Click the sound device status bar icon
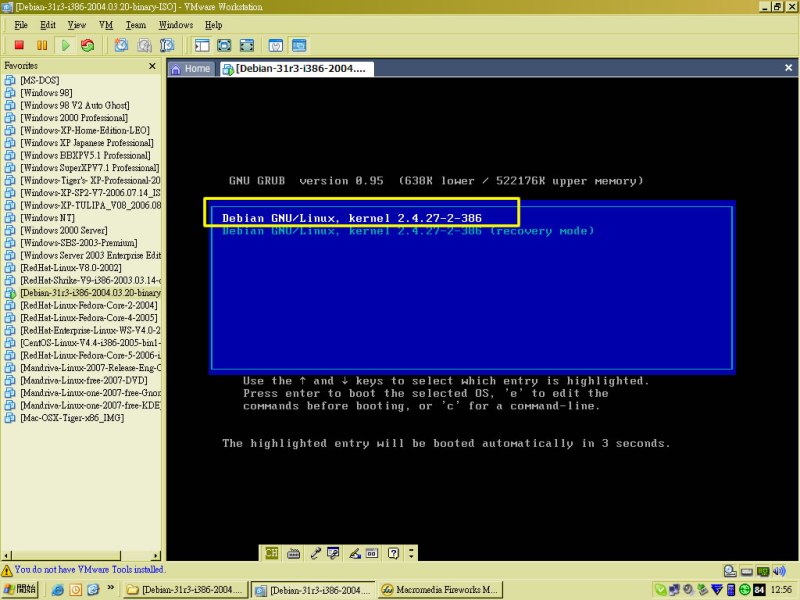The height and width of the screenshot is (600, 800). (x=780, y=571)
